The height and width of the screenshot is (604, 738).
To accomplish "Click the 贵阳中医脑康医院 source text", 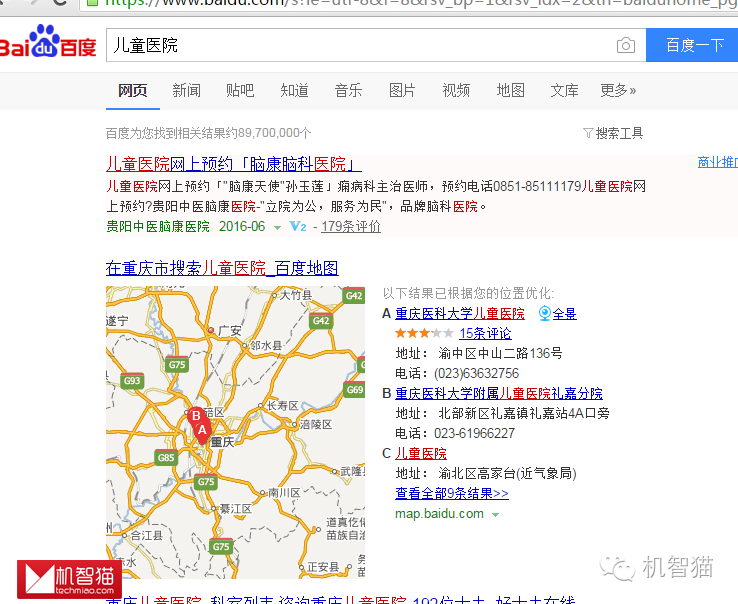I will coord(158,226).
